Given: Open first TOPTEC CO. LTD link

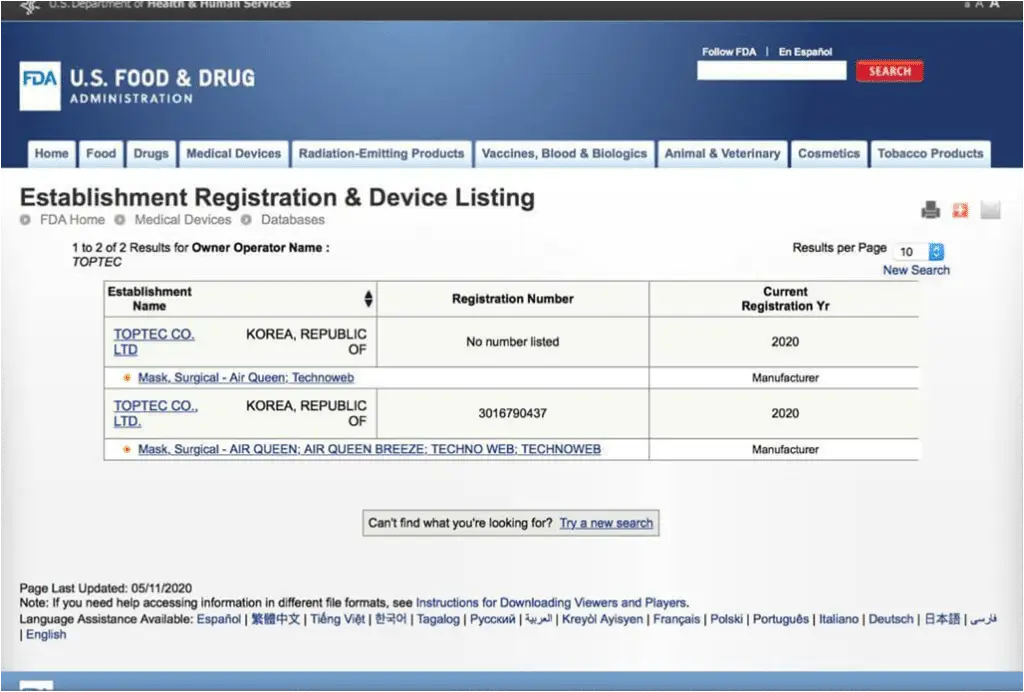Looking at the screenshot, I should [x=154, y=342].
